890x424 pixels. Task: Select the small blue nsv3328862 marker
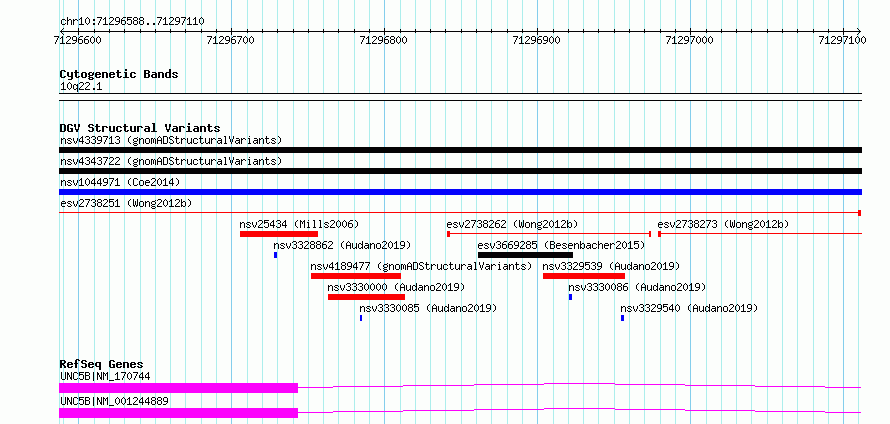click(x=276, y=255)
